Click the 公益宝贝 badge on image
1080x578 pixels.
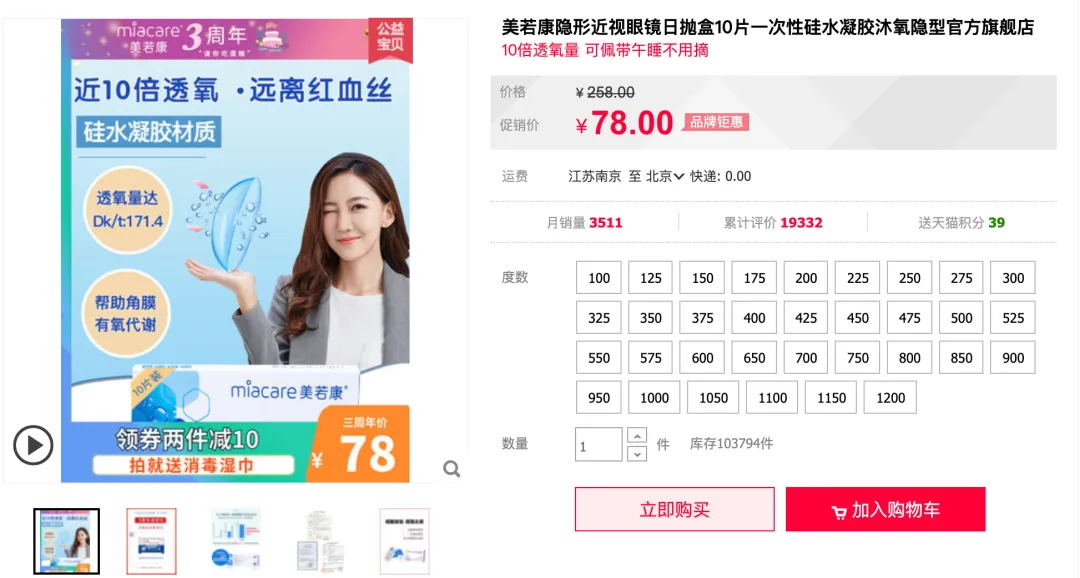(x=390, y=37)
